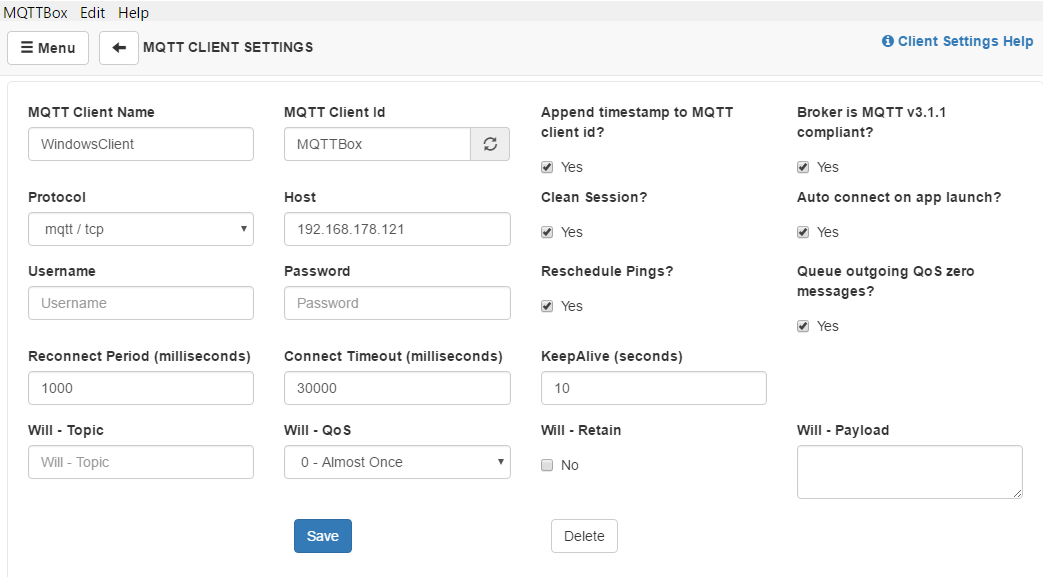Enable the Will - Retain checkbox

pos(547,465)
